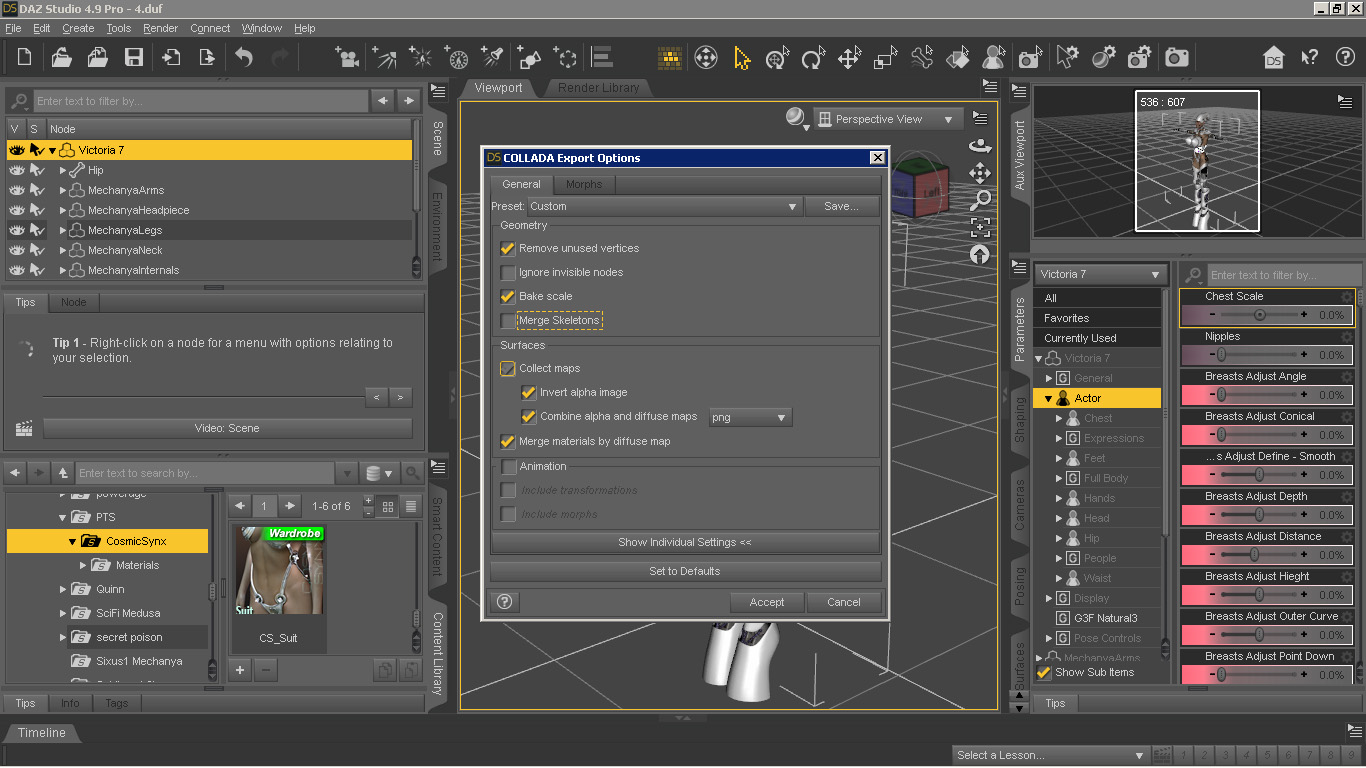This screenshot has height=768, width=1366.
Task: Open the png image format dropdown
Action: coord(750,417)
